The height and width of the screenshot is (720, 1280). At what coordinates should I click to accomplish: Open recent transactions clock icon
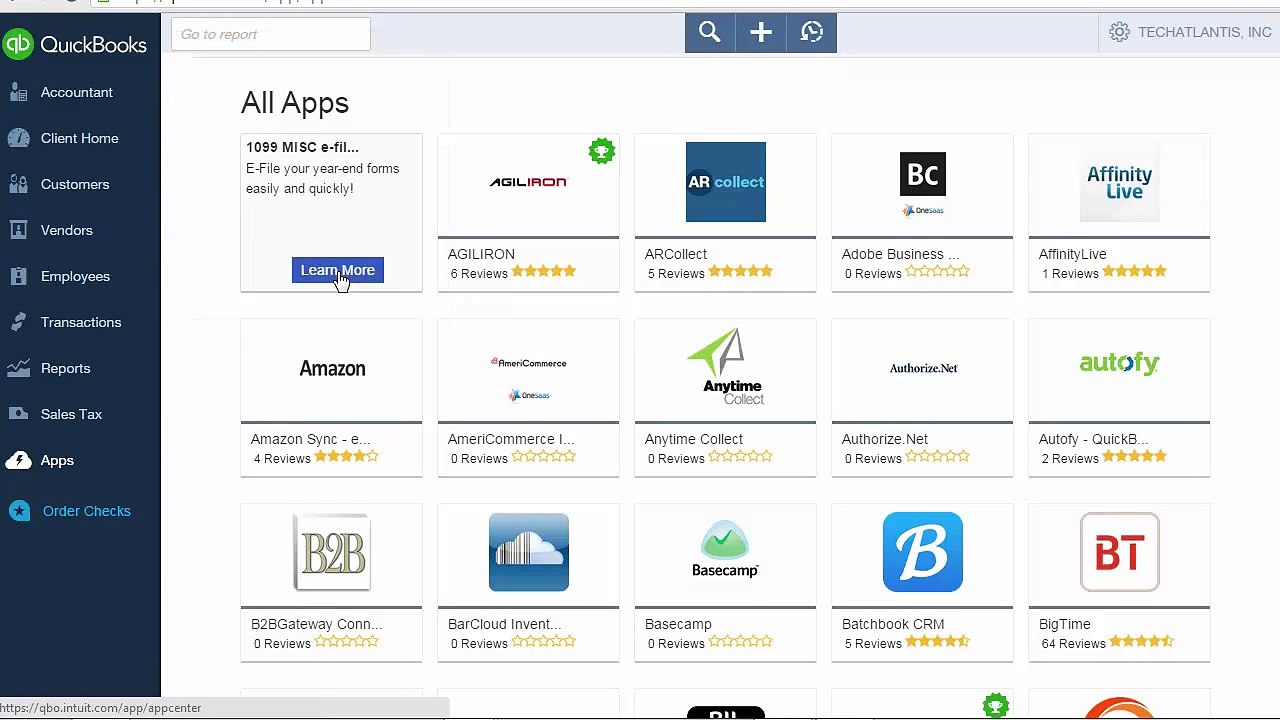(x=812, y=33)
